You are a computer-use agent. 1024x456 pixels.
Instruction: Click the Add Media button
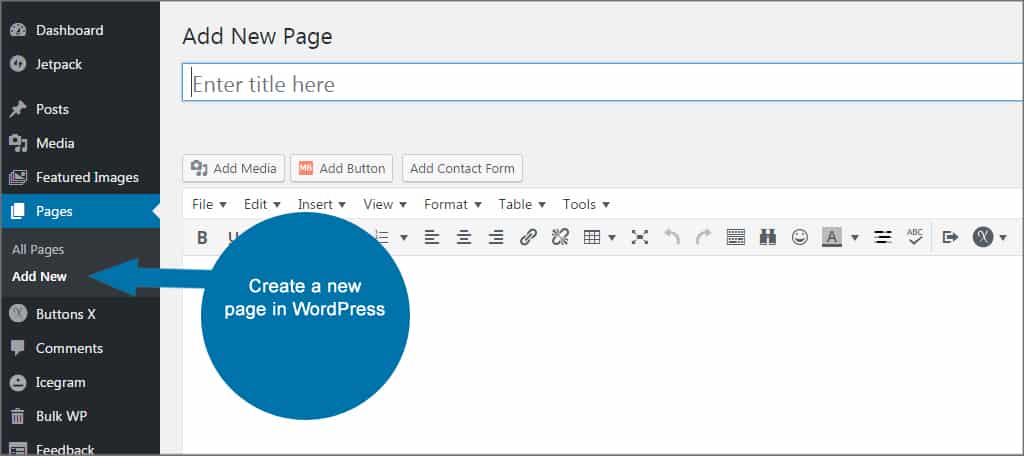[x=234, y=169]
